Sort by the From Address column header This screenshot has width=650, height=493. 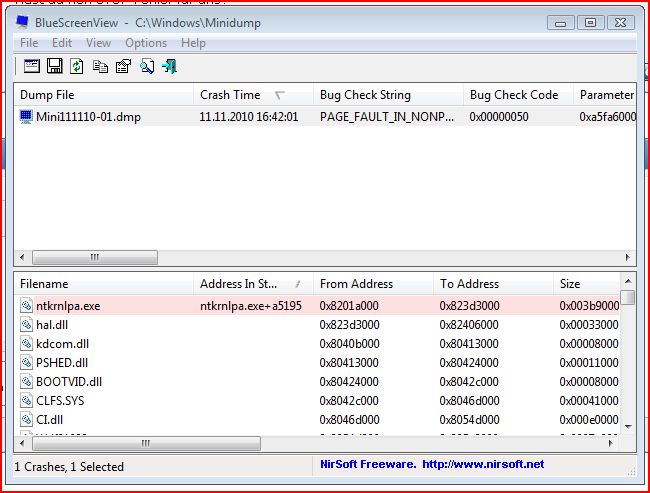click(374, 284)
